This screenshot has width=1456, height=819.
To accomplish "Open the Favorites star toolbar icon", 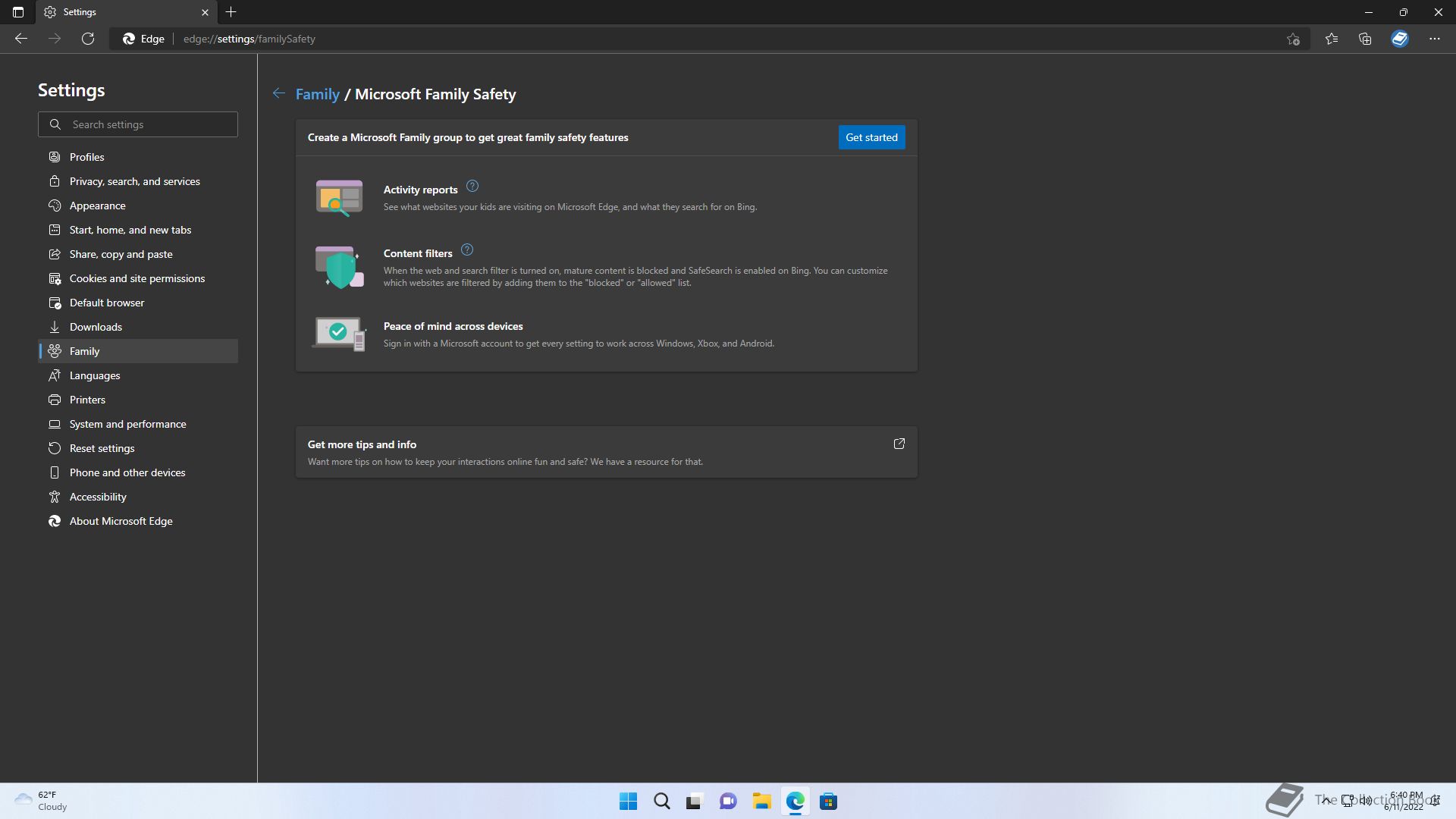I will pos(1332,39).
